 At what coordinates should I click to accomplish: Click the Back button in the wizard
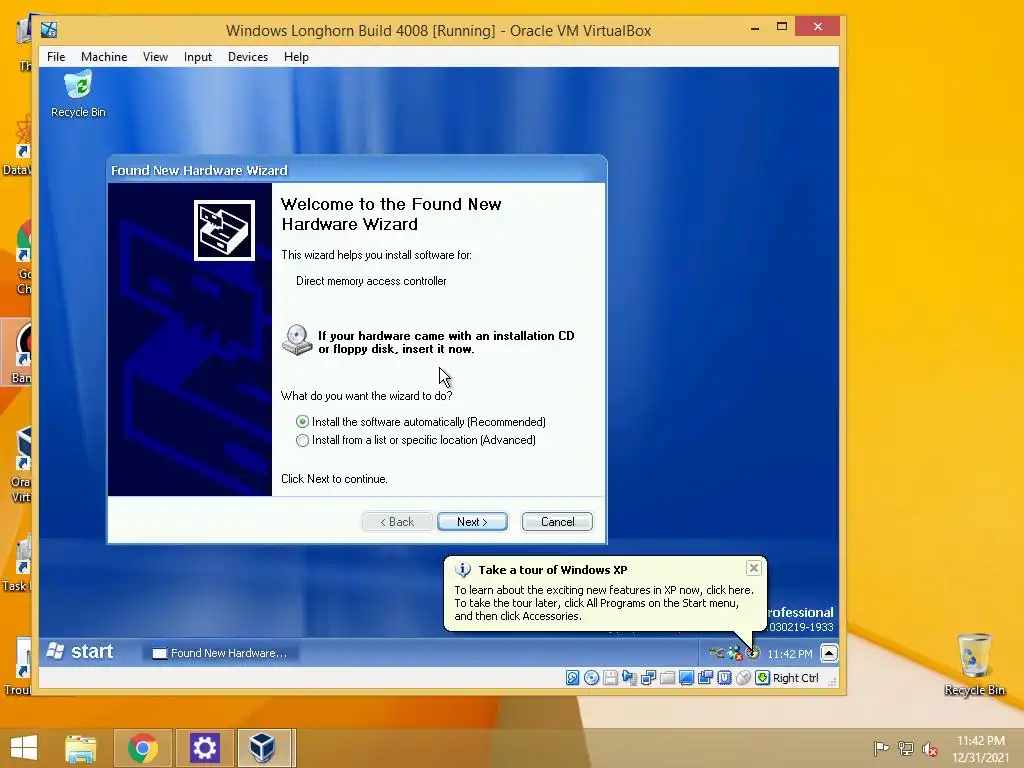(397, 522)
